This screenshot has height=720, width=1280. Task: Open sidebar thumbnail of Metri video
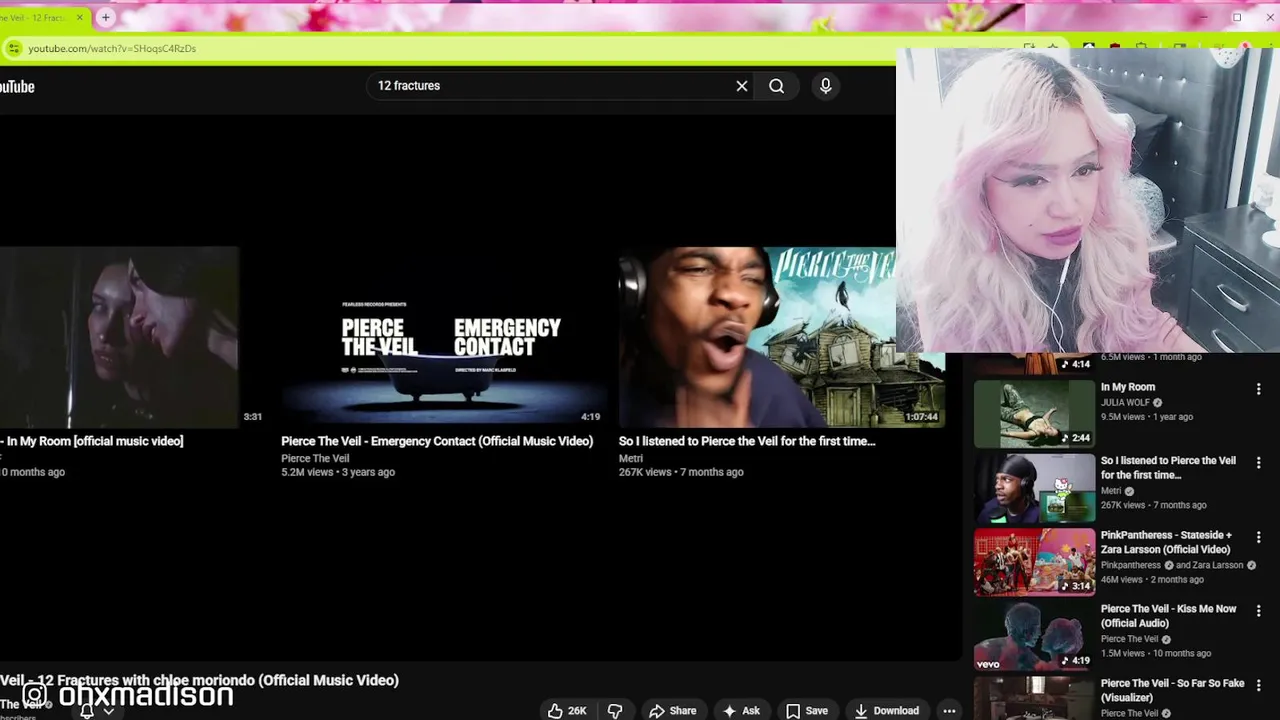(x=1035, y=488)
